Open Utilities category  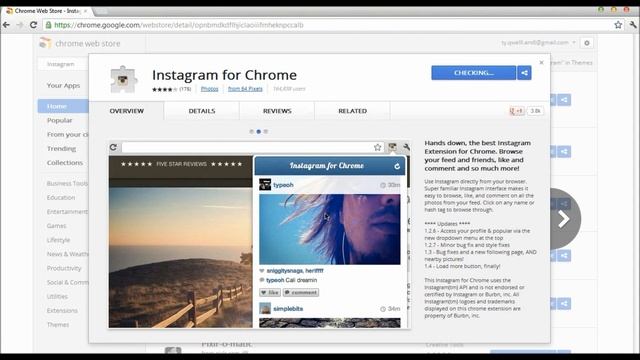(x=57, y=296)
